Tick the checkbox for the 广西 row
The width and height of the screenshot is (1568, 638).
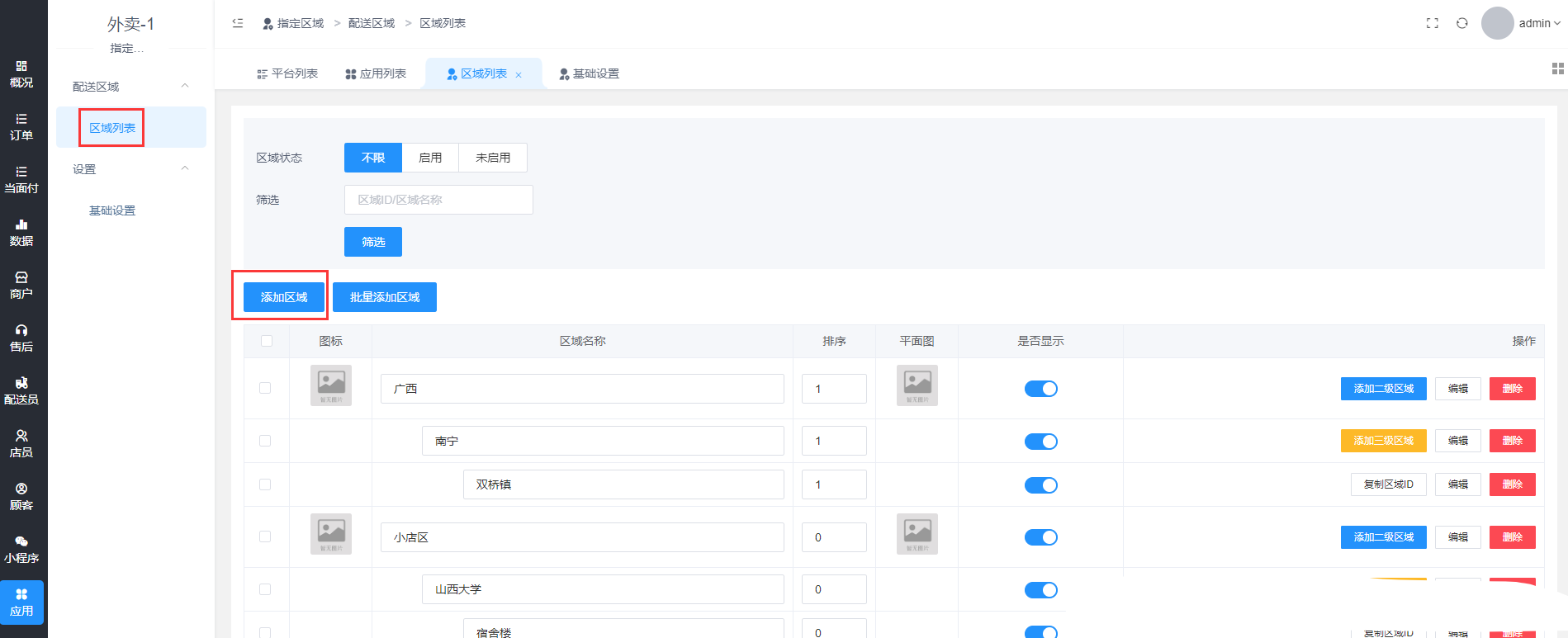coord(265,388)
